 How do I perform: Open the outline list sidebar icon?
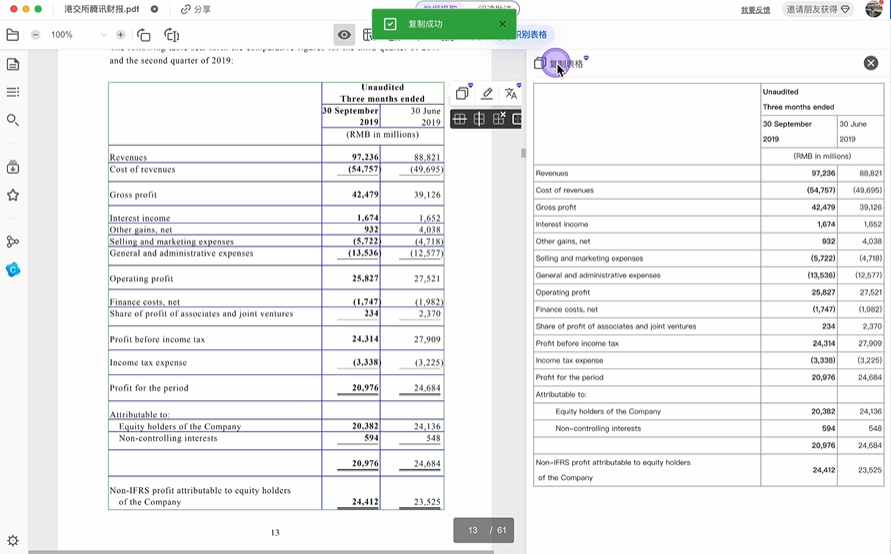pyautogui.click(x=13, y=92)
